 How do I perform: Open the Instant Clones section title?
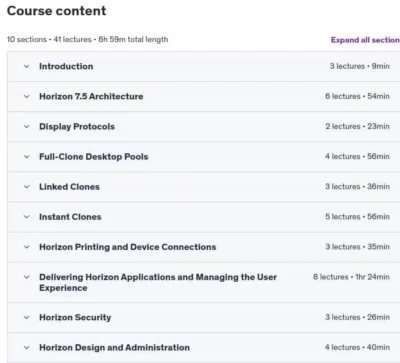coord(70,217)
